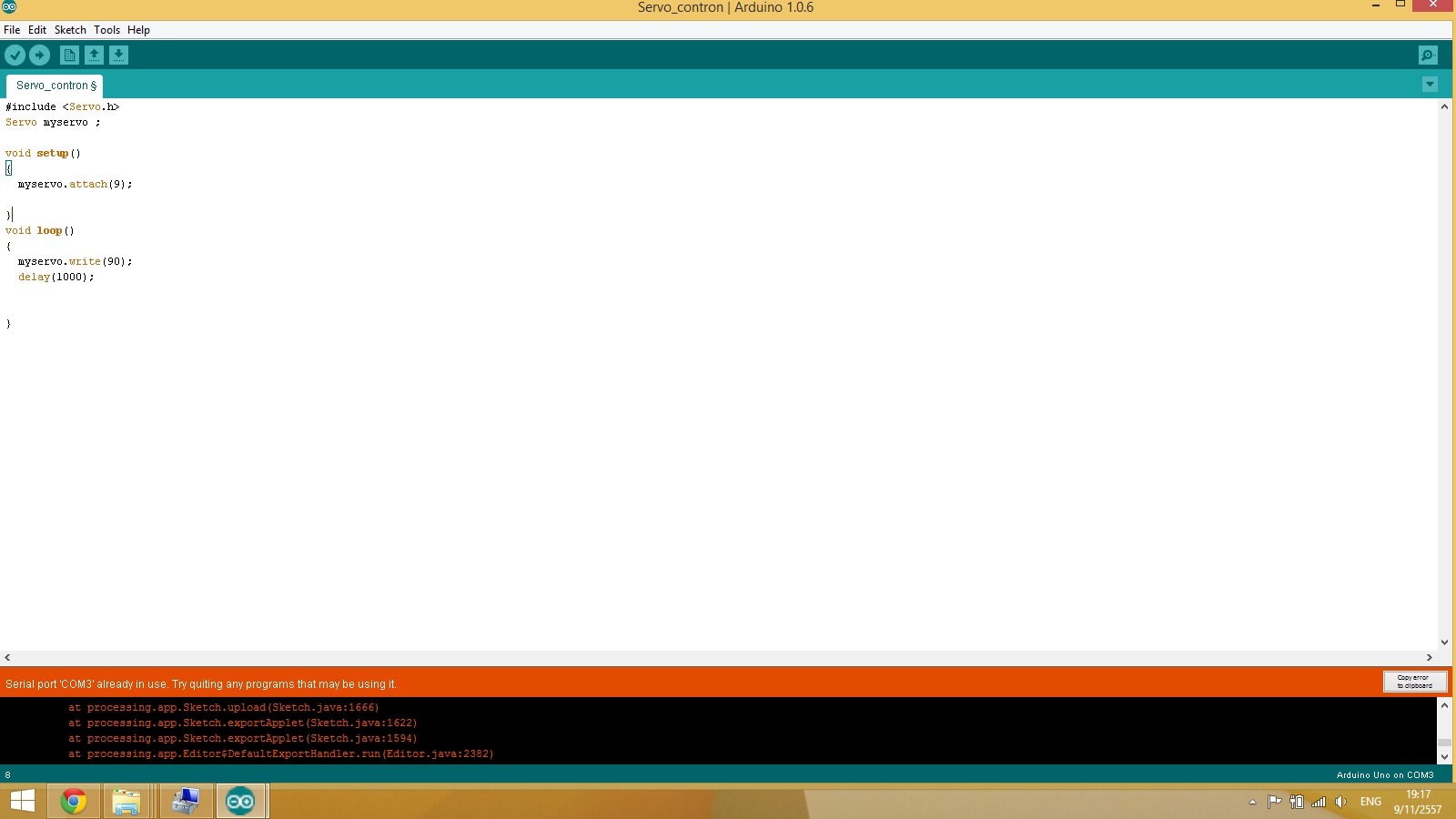The width and height of the screenshot is (1456, 819).
Task: Open the Tools menu
Action: 106,30
